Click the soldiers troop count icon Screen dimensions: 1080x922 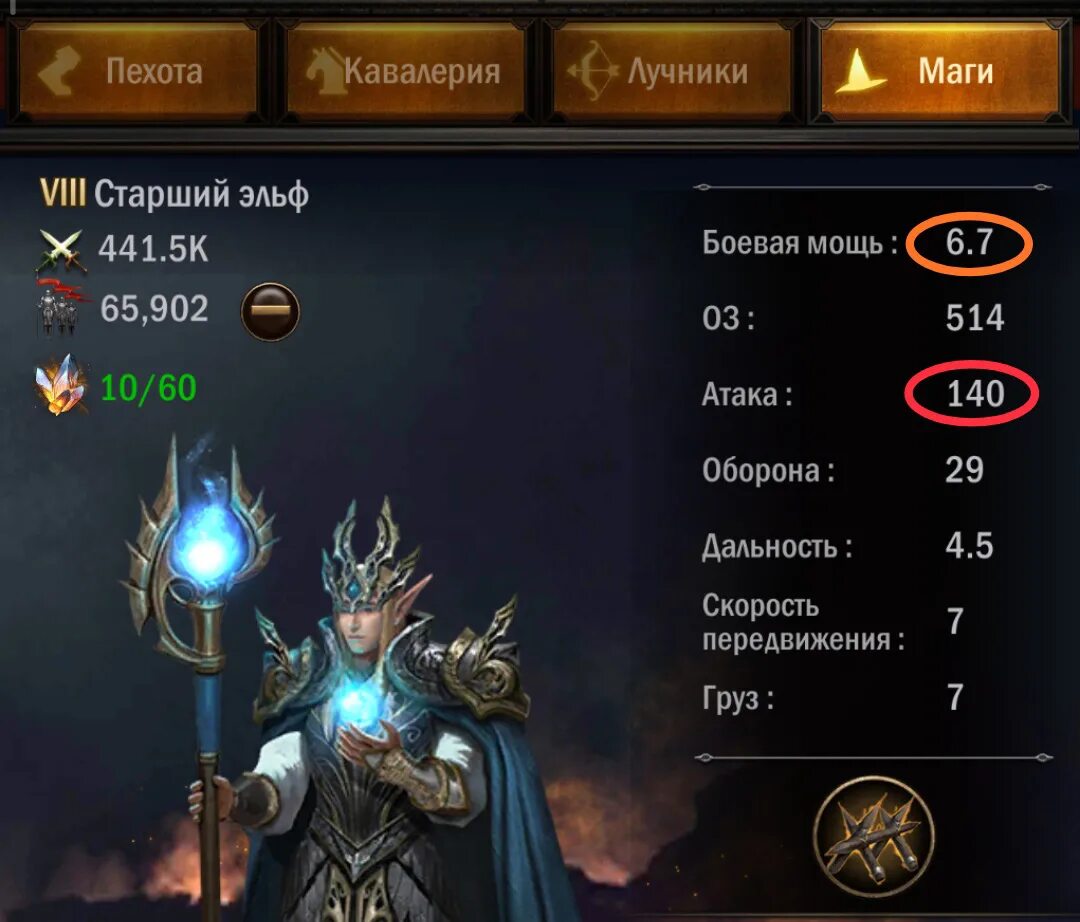61,307
